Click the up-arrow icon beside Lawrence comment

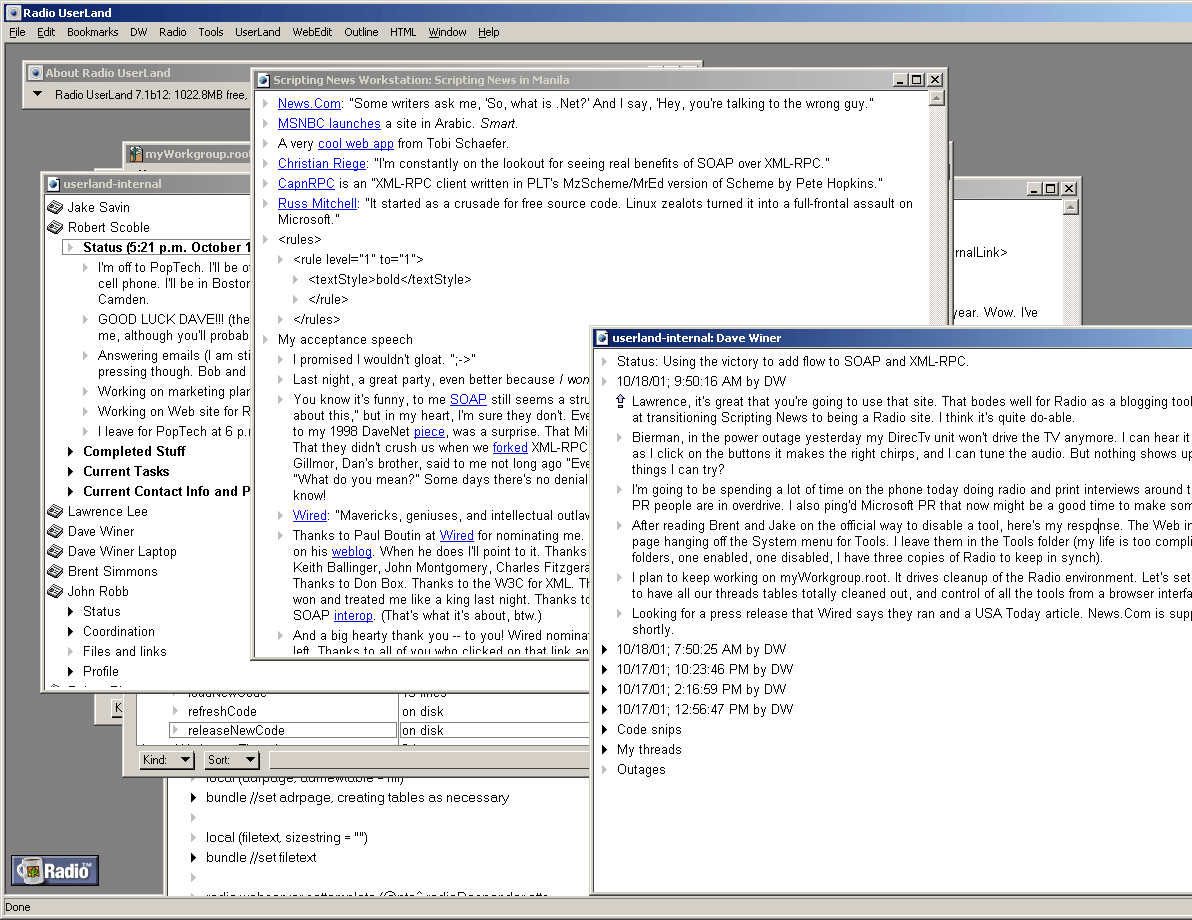point(622,402)
